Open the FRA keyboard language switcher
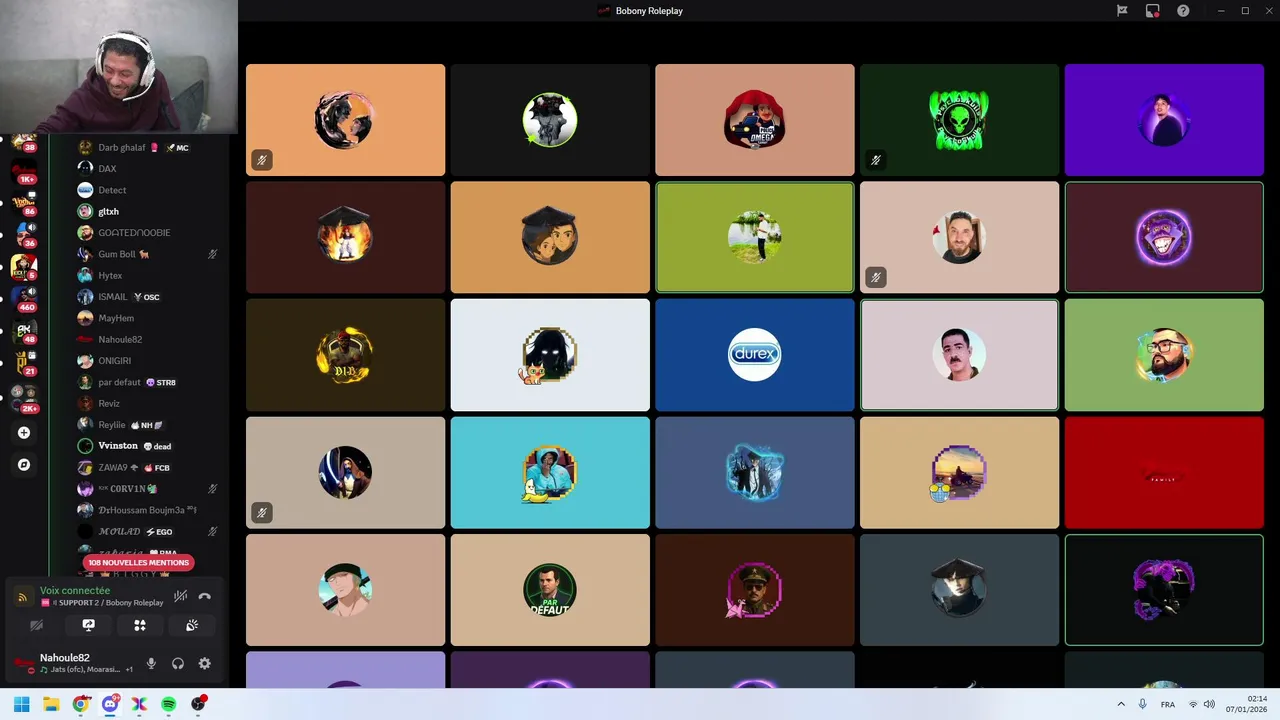 [1167, 704]
